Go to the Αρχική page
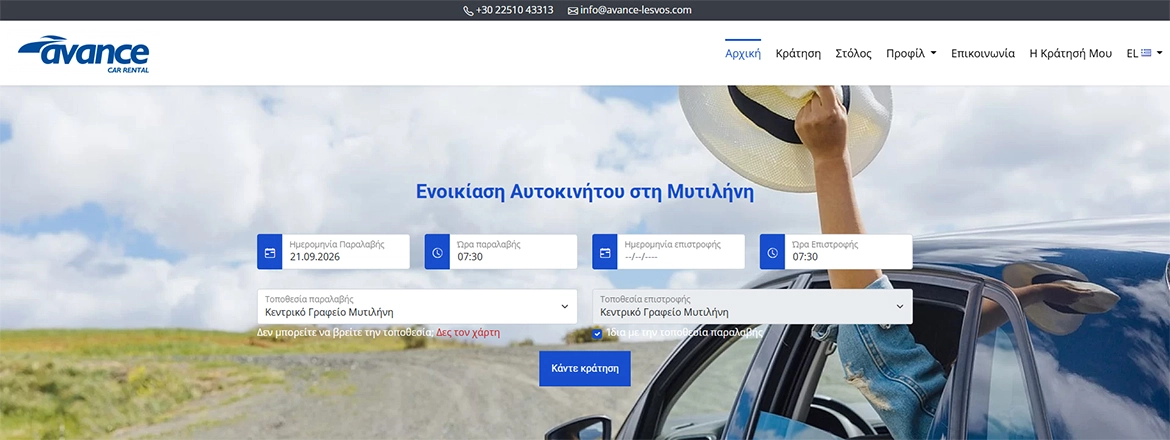Screen dimensions: 1170x440 click(x=743, y=54)
